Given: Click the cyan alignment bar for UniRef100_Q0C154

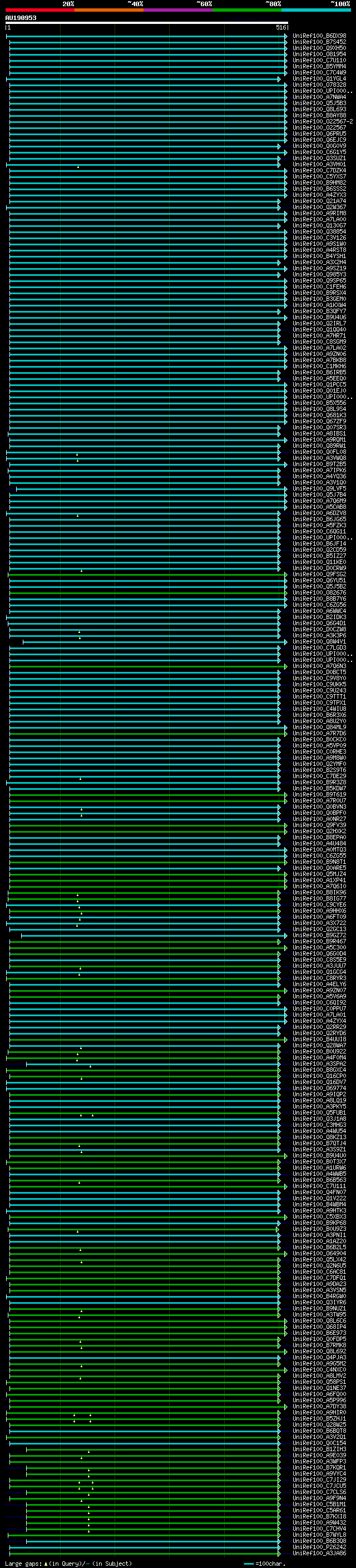Looking at the screenshot, I should (x=145, y=1443).
